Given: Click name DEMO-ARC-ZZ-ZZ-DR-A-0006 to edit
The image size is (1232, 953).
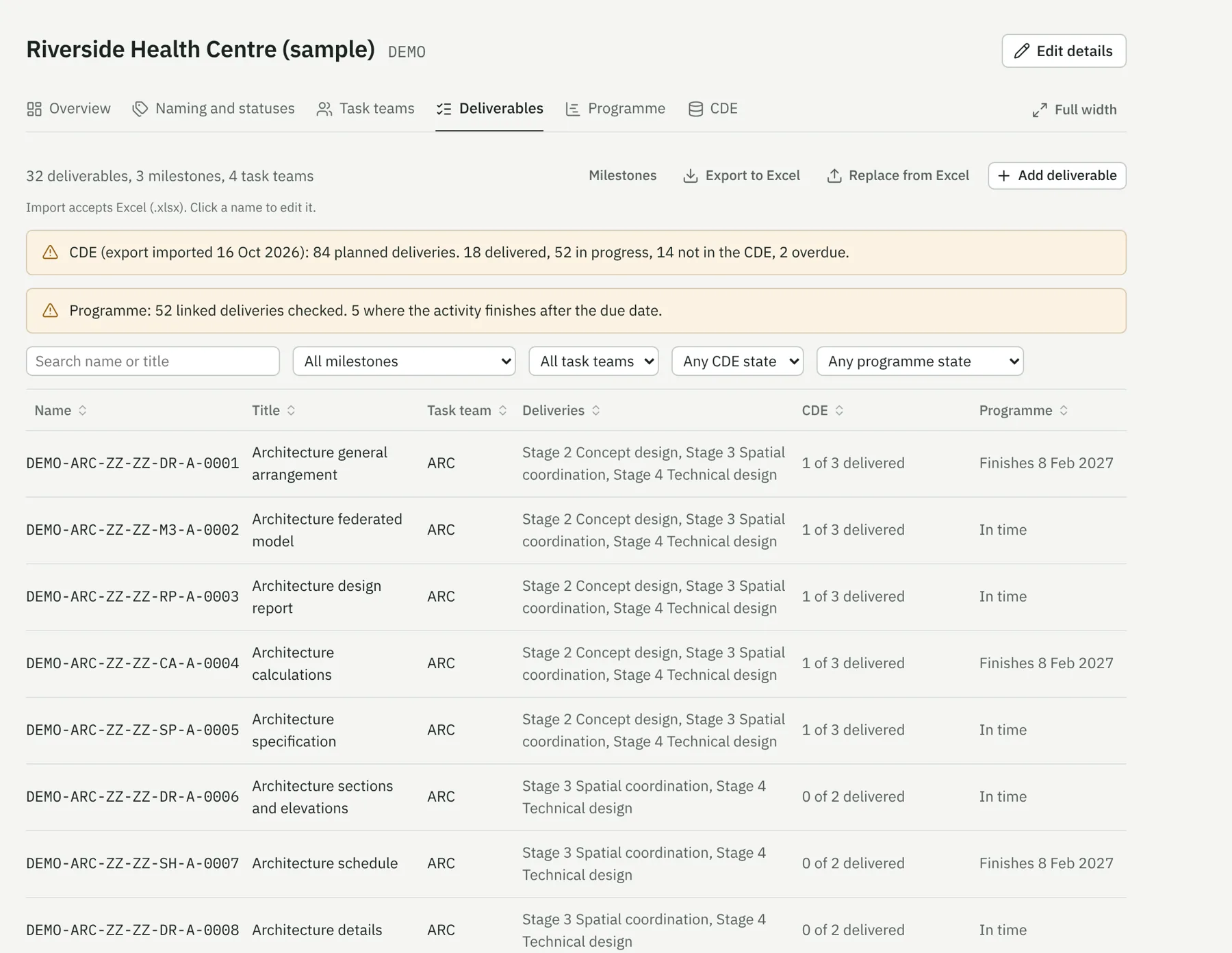Looking at the screenshot, I should (133, 797).
